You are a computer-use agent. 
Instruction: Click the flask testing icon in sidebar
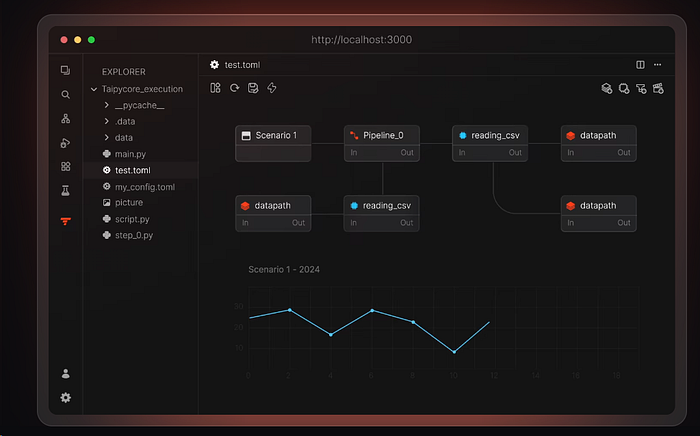66,190
